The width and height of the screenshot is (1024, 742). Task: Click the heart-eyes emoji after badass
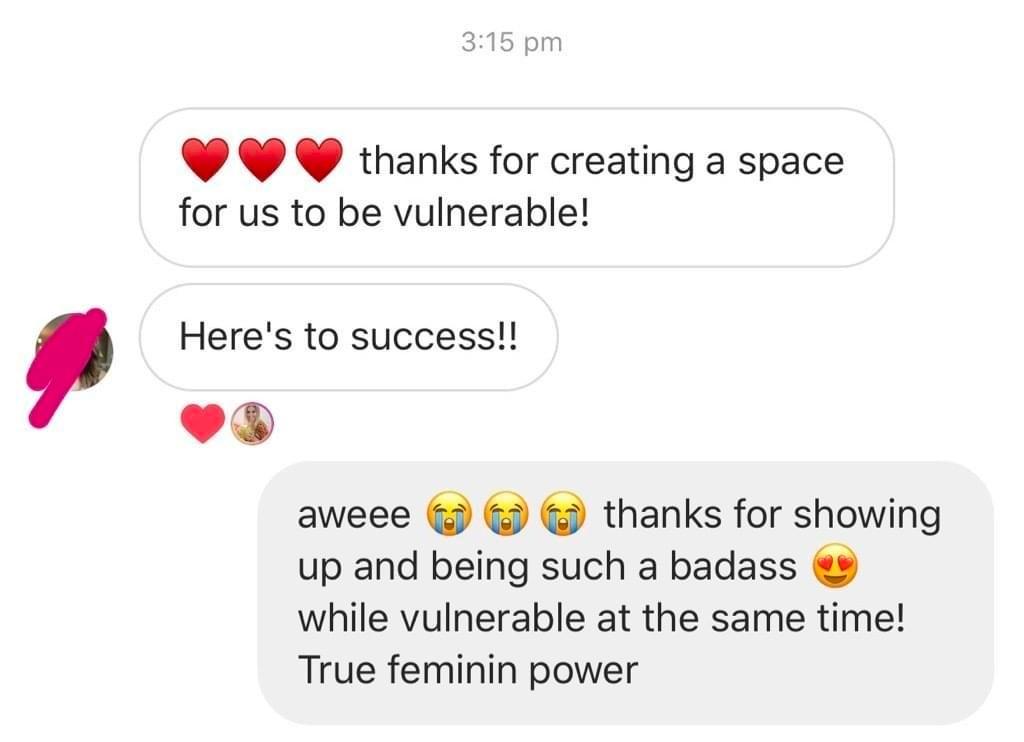[x=835, y=566]
